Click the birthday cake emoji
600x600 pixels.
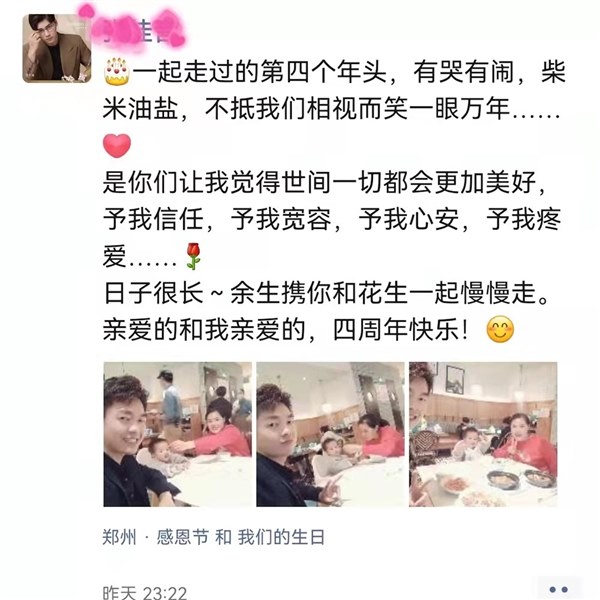click(x=116, y=72)
